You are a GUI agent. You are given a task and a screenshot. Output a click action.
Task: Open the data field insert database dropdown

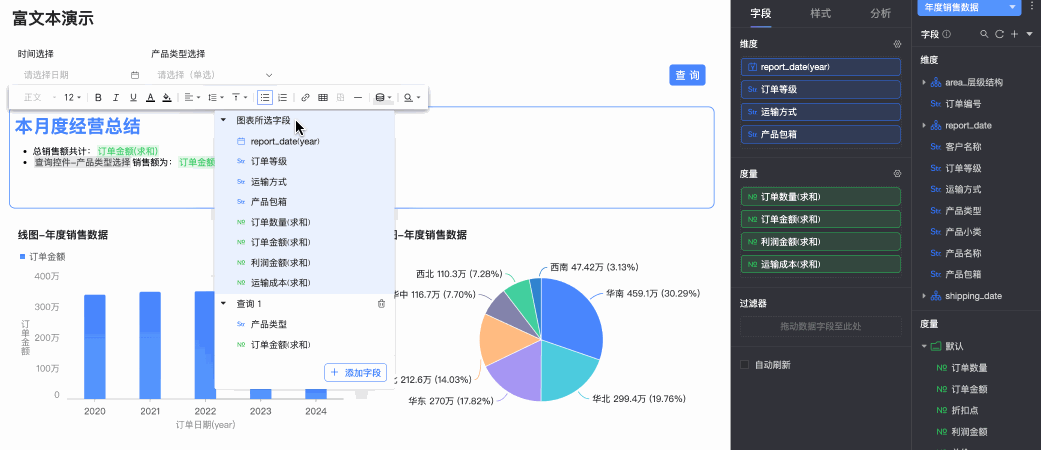383,98
